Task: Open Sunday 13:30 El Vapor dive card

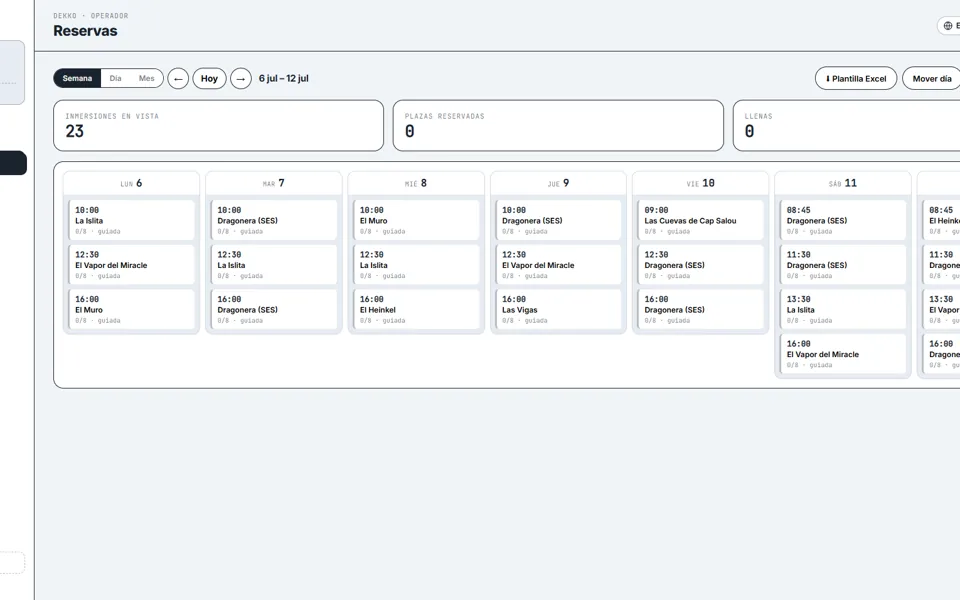Action: pos(941,309)
